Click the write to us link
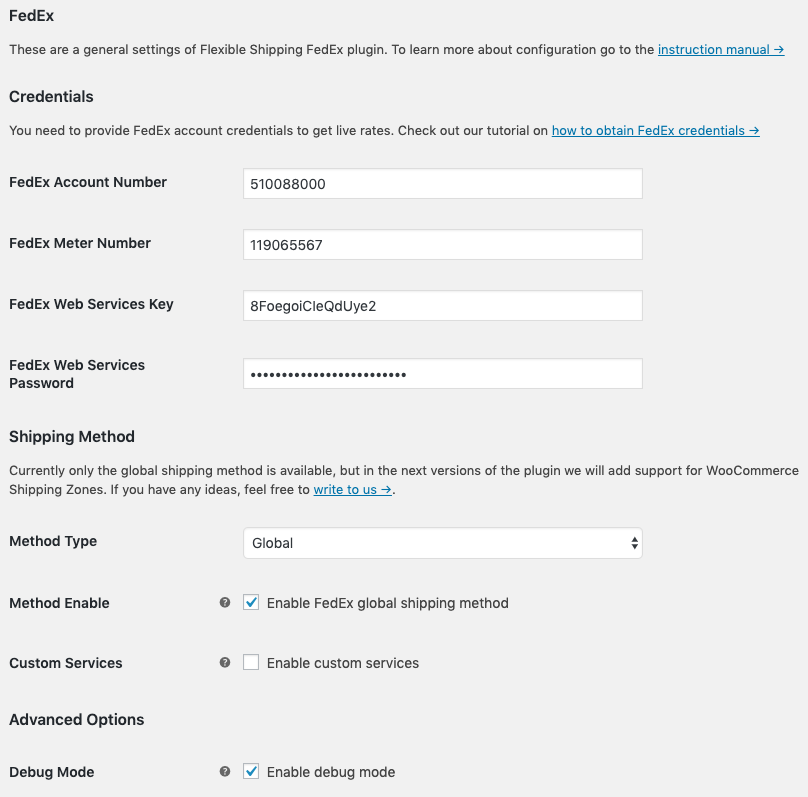The image size is (808, 797). tap(352, 490)
